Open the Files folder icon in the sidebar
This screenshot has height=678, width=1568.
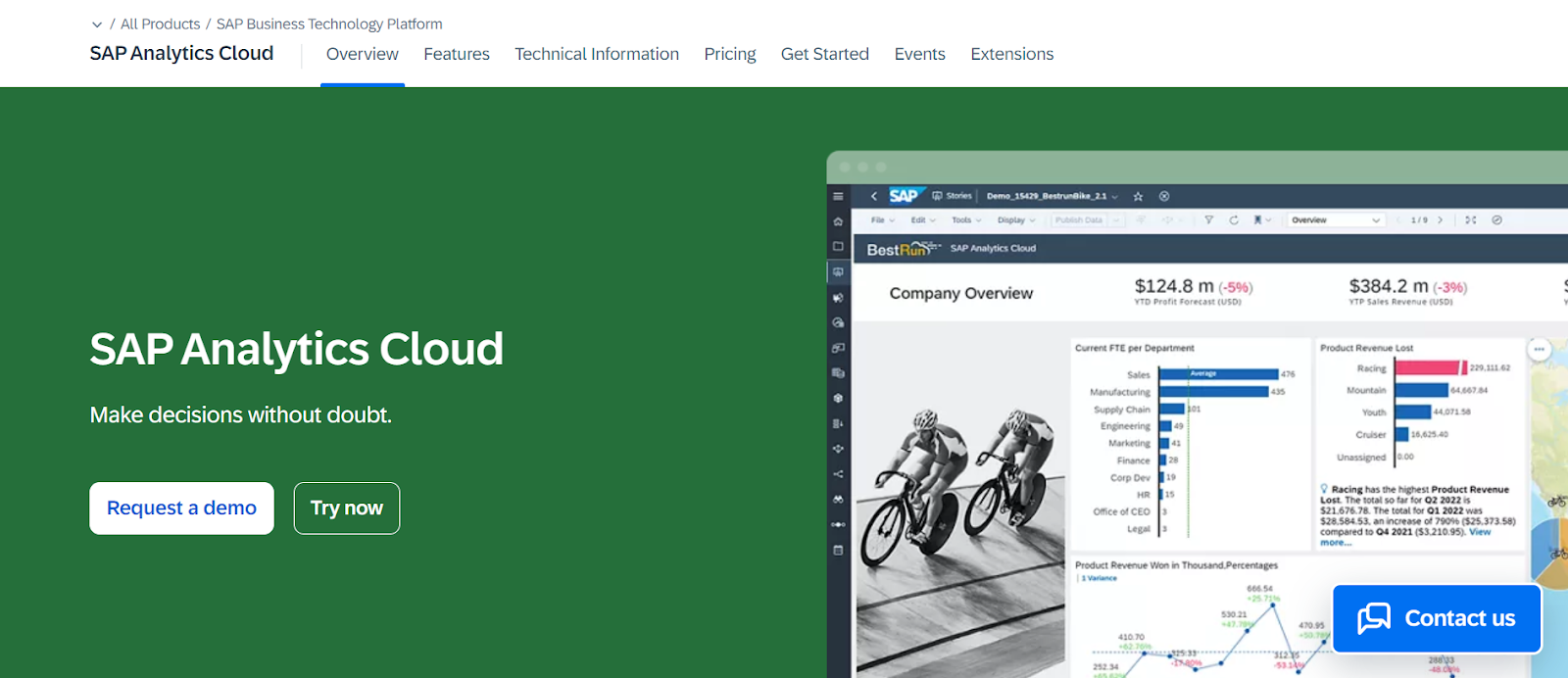838,247
